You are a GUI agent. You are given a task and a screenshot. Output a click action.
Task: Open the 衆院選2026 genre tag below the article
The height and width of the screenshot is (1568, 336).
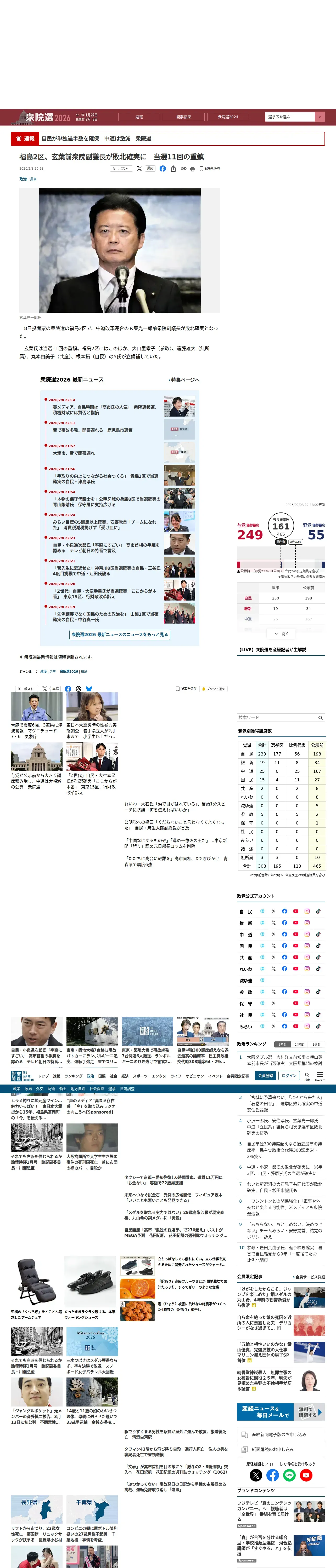coord(69,671)
